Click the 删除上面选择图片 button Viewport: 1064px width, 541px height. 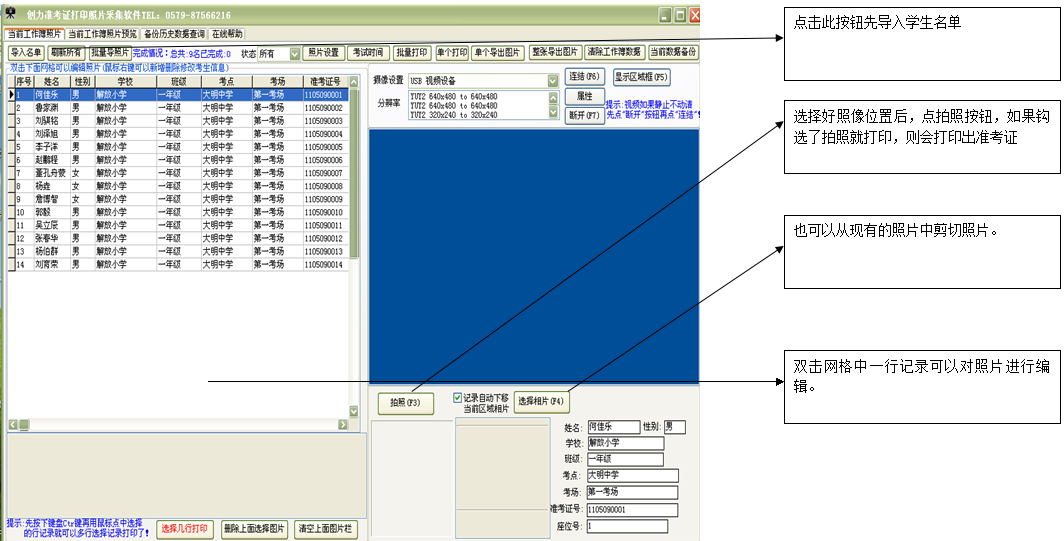tap(254, 529)
